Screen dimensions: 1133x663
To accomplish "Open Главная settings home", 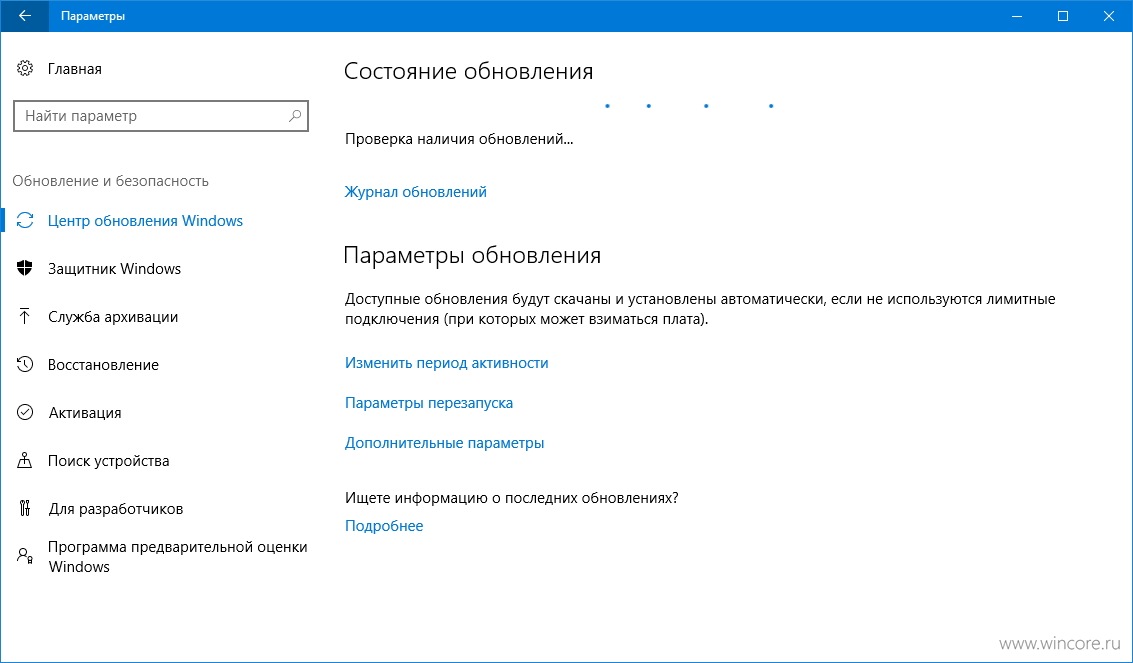I will [x=74, y=69].
